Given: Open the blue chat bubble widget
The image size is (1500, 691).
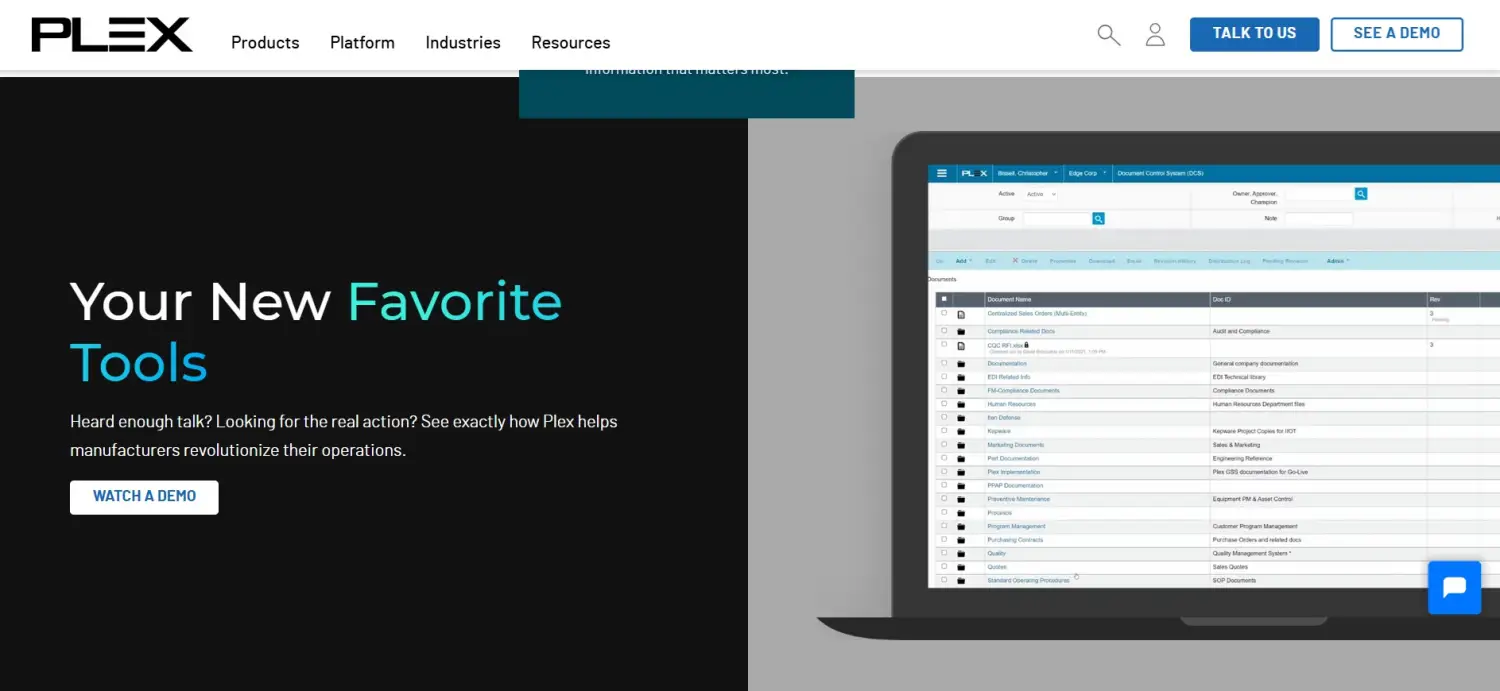Looking at the screenshot, I should (1454, 587).
